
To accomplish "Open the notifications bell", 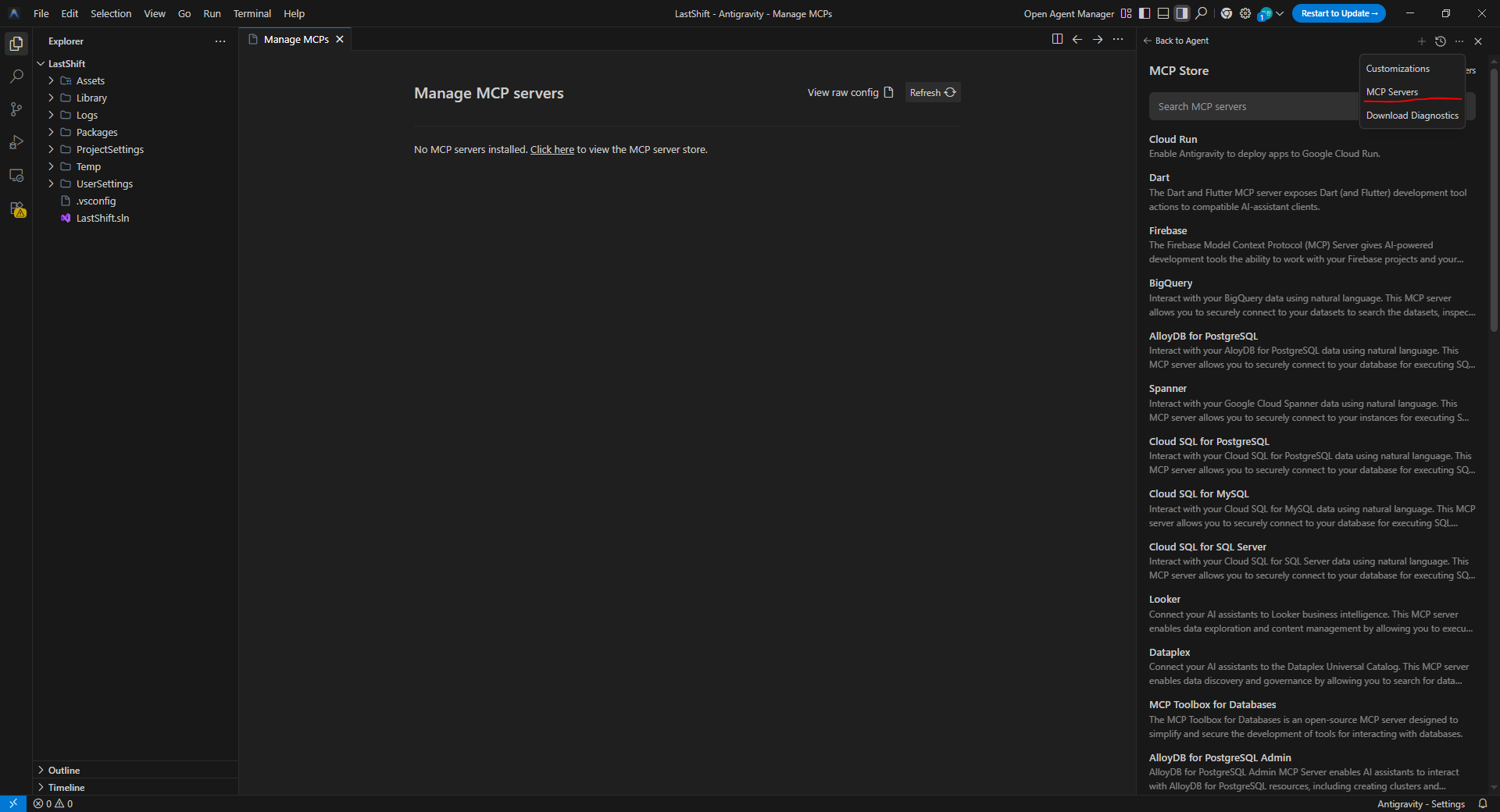I will 1483,803.
